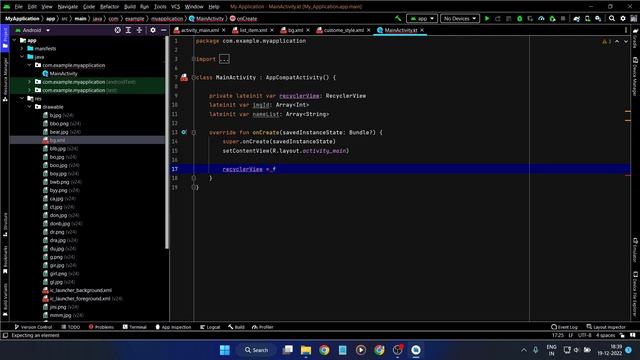This screenshot has height=360, width=640.
Task: Open the Layout Inspector
Action: [606, 327]
